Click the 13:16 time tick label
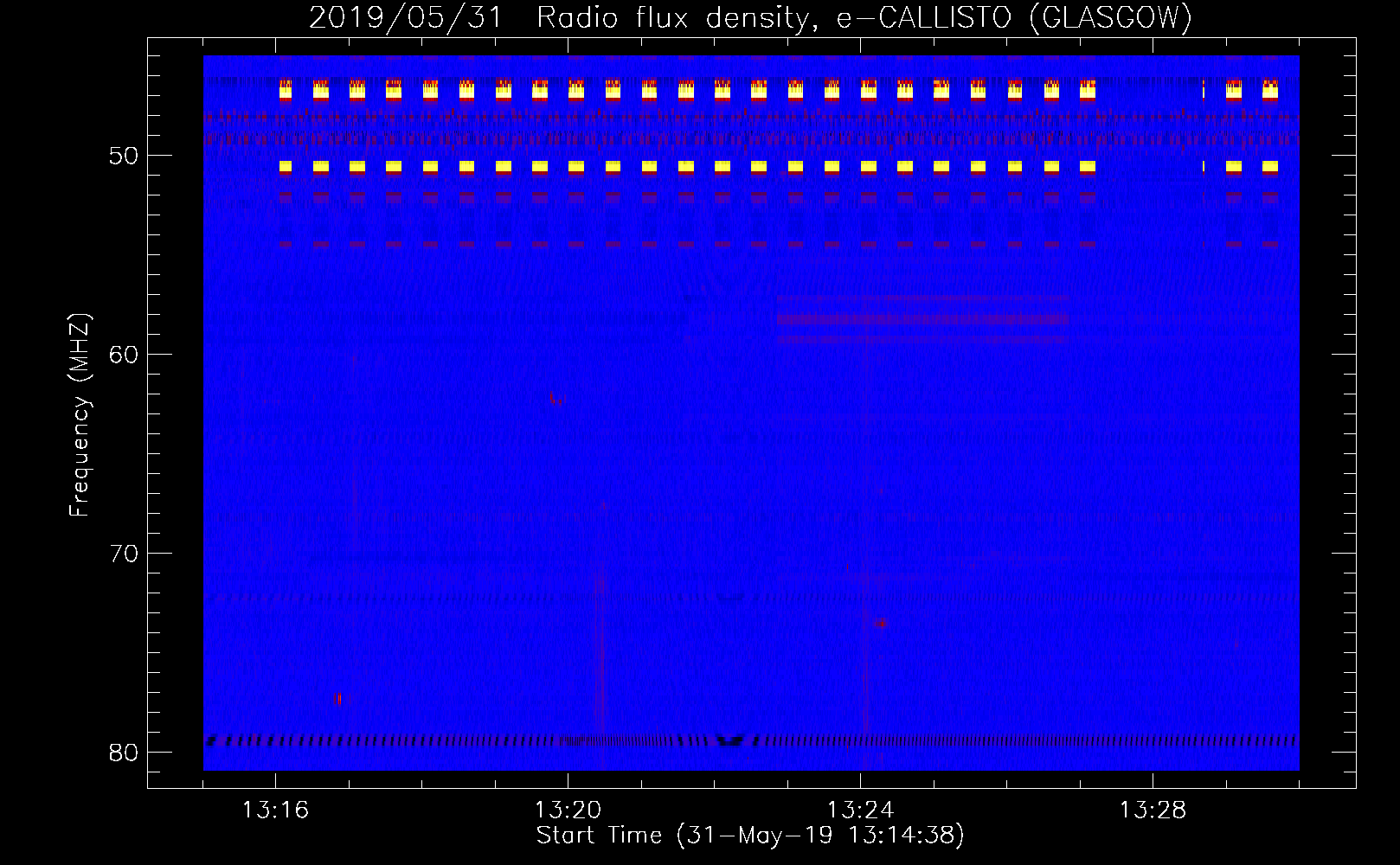Screen dimensions: 1400x865 (x=275, y=810)
